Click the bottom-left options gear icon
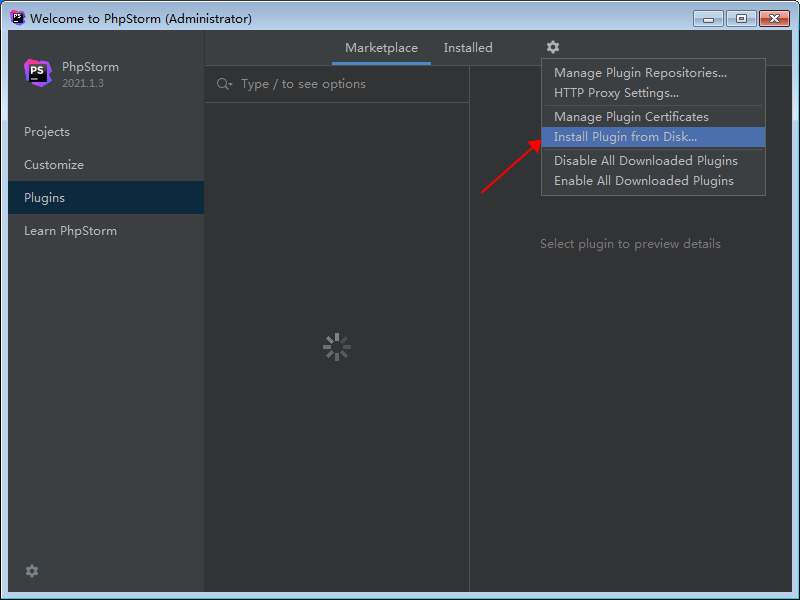Screen dimensions: 800x600 [32, 570]
